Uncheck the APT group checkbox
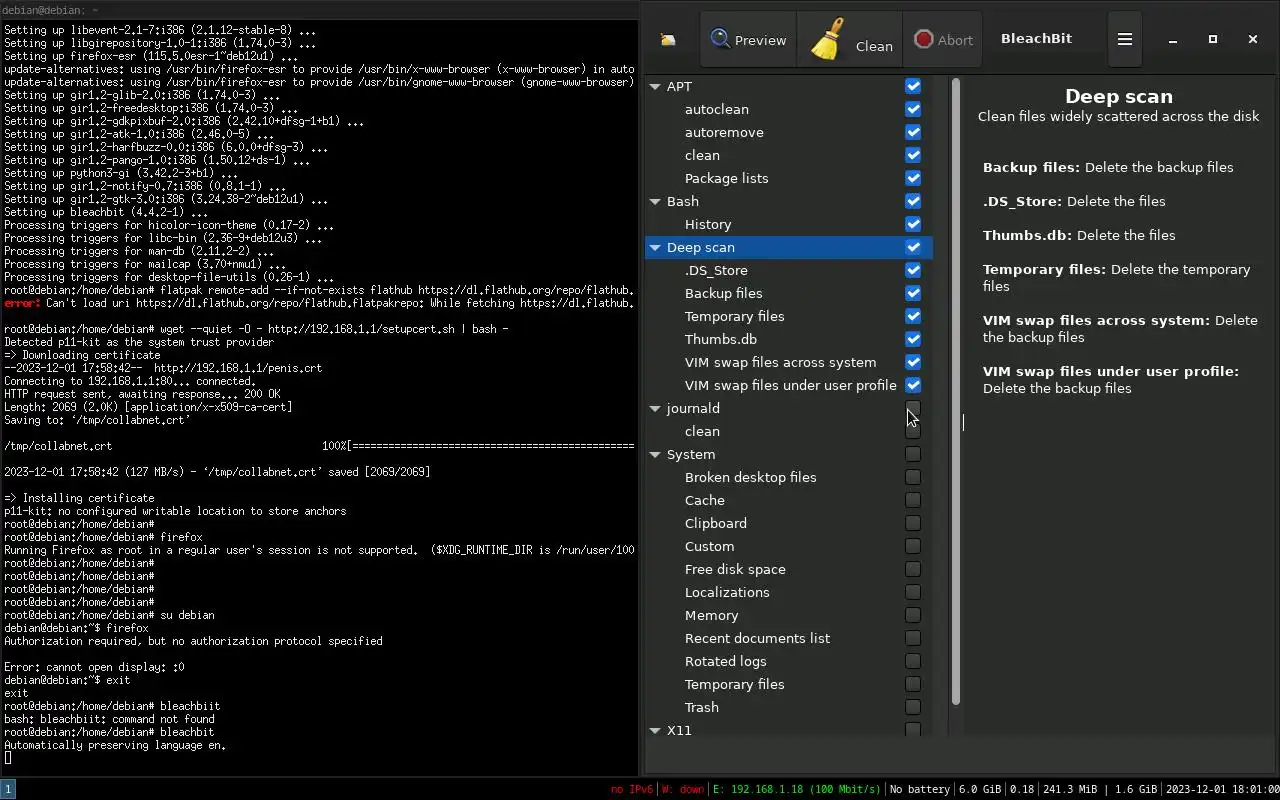Viewport: 1280px width, 800px height. point(913,86)
